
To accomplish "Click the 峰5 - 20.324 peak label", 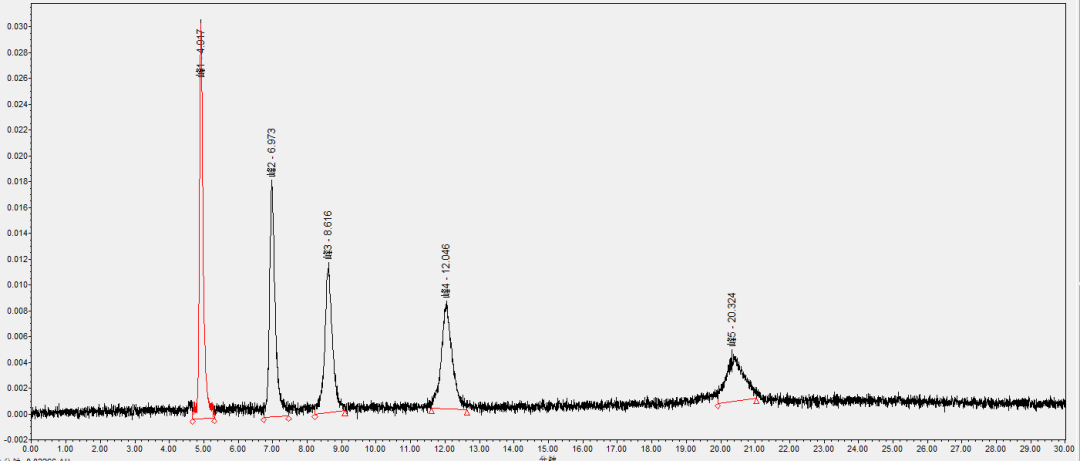I will [731, 319].
